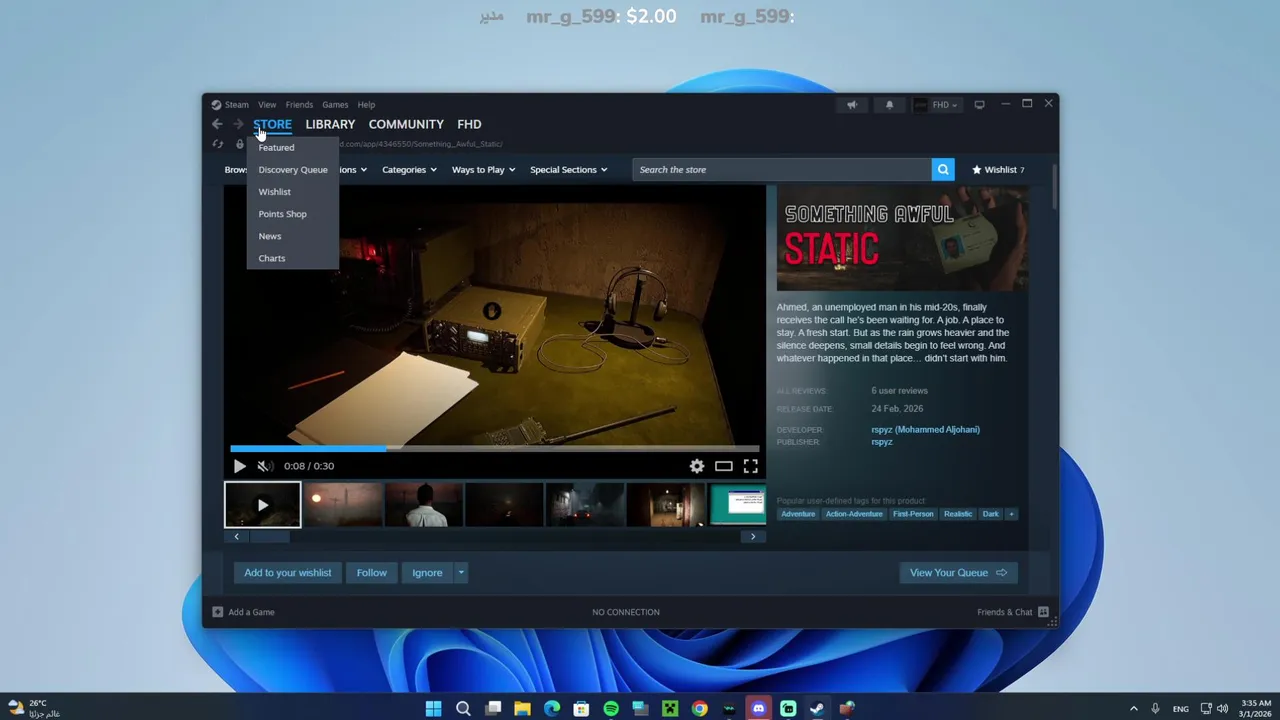The width and height of the screenshot is (1280, 720).
Task: Select Wishlist in the Store dropdown menu
Action: [274, 192]
